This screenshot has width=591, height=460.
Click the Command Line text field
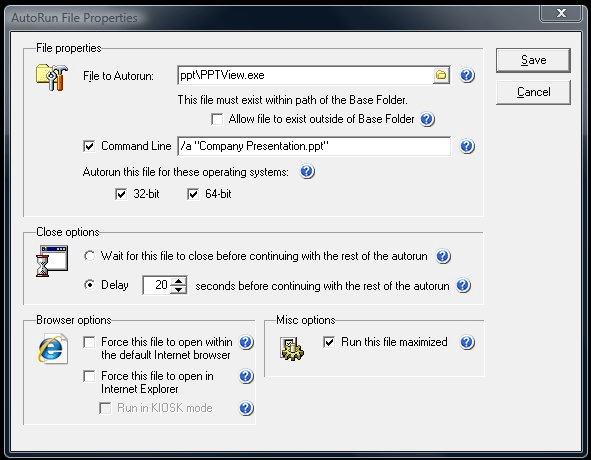(314, 146)
